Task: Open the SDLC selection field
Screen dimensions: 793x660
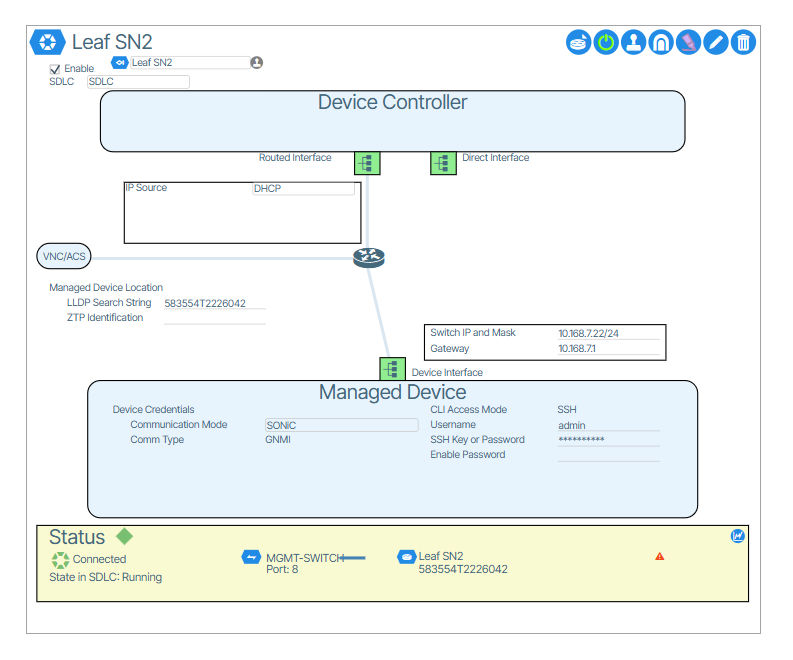Action: click(x=138, y=82)
